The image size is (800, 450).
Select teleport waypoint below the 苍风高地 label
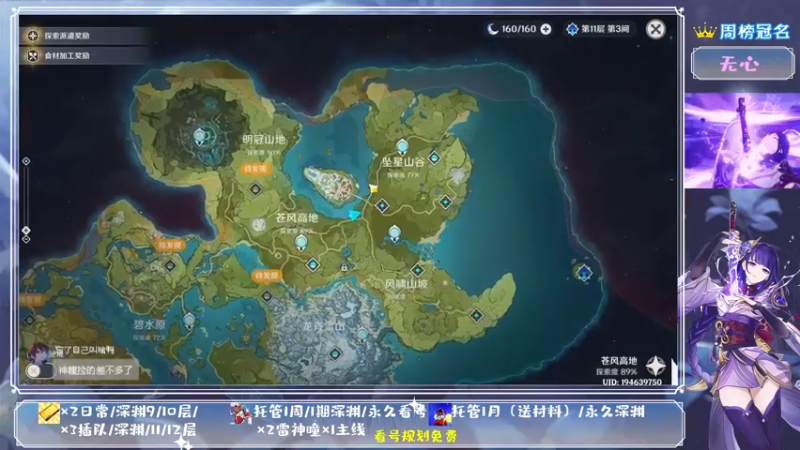(x=302, y=243)
